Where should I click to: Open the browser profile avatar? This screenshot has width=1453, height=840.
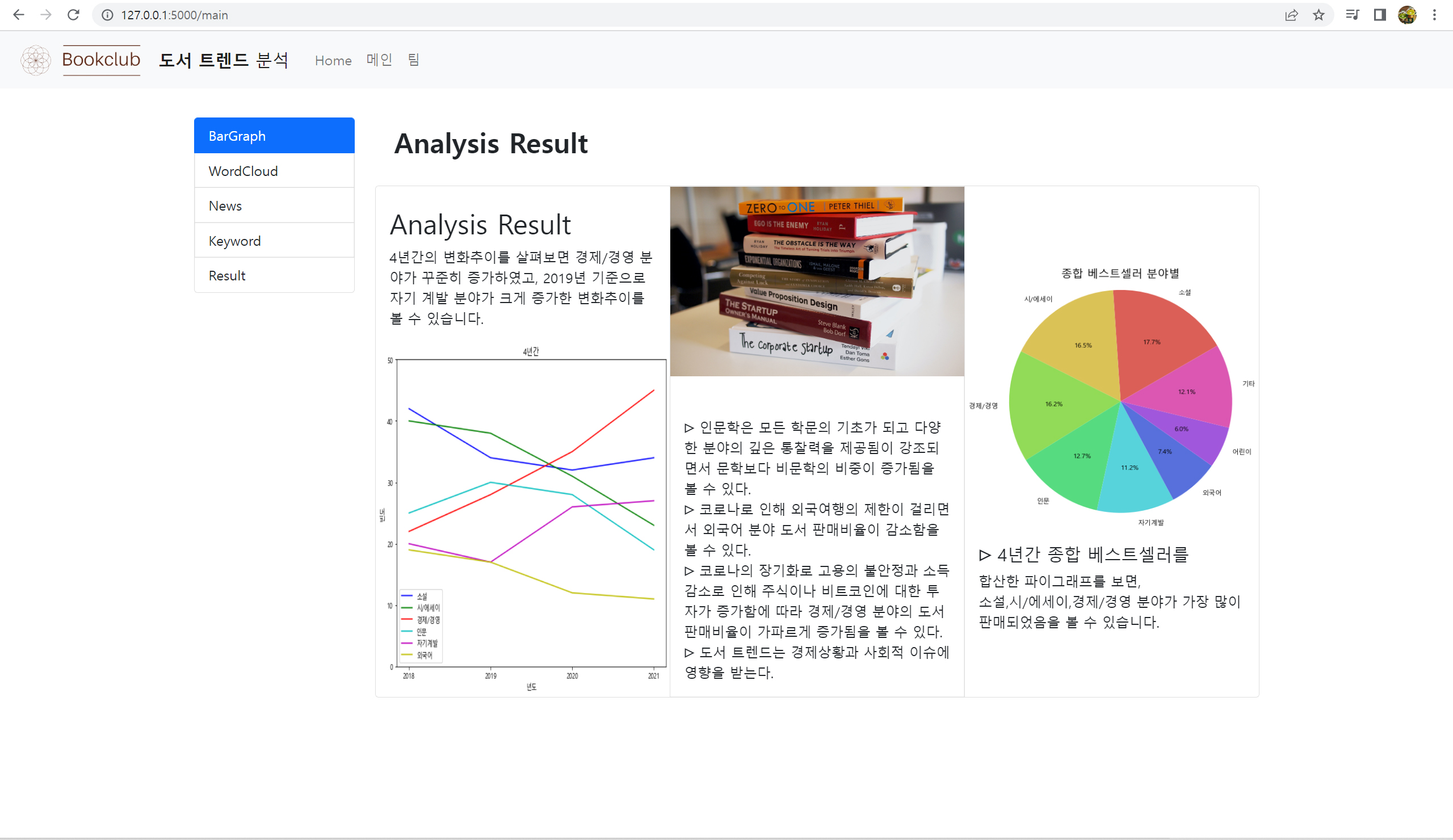[x=1408, y=15]
